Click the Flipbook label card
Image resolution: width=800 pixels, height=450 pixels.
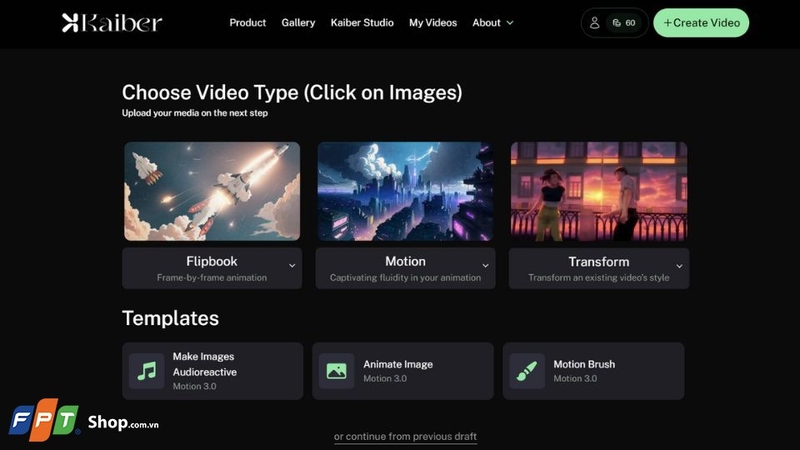(x=212, y=268)
